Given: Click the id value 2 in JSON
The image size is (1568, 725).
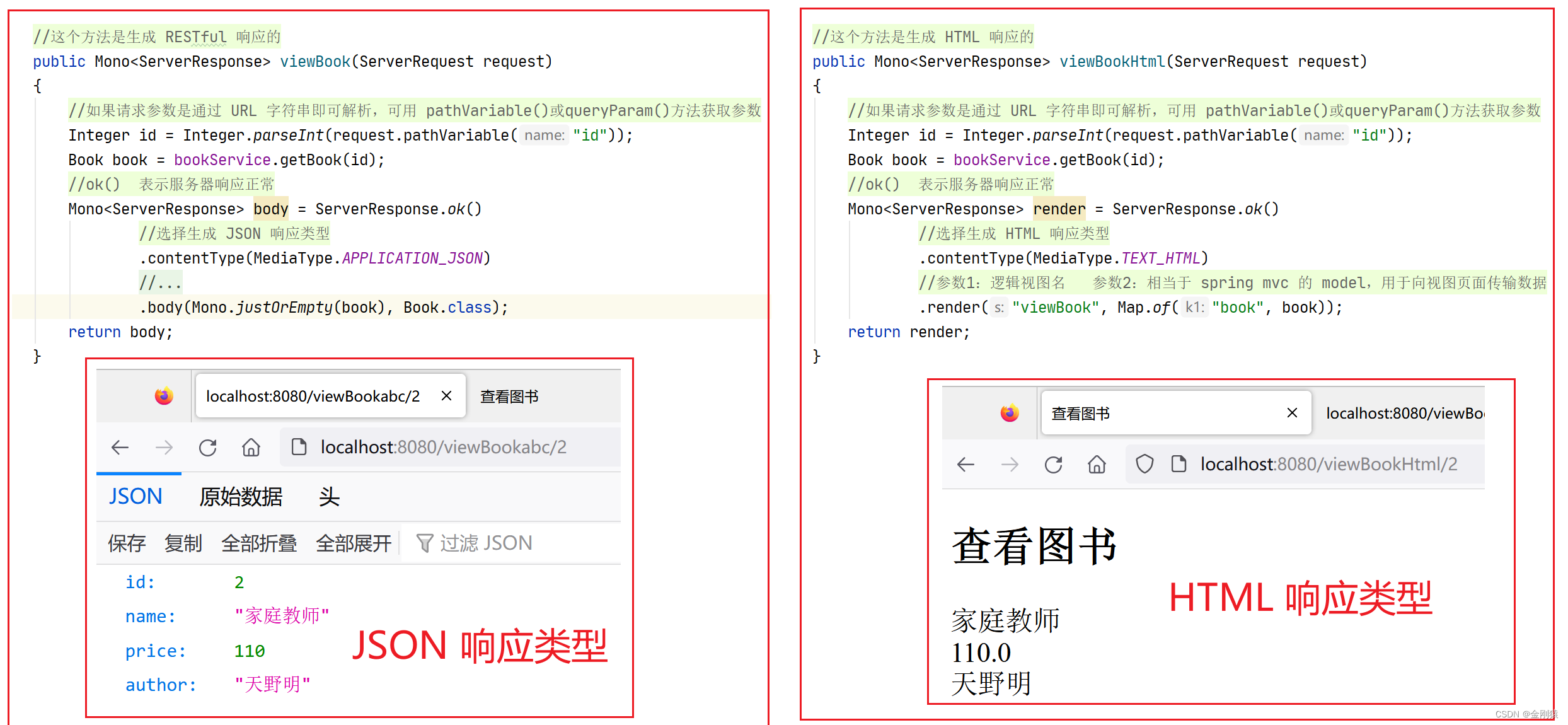Looking at the screenshot, I should [239, 583].
